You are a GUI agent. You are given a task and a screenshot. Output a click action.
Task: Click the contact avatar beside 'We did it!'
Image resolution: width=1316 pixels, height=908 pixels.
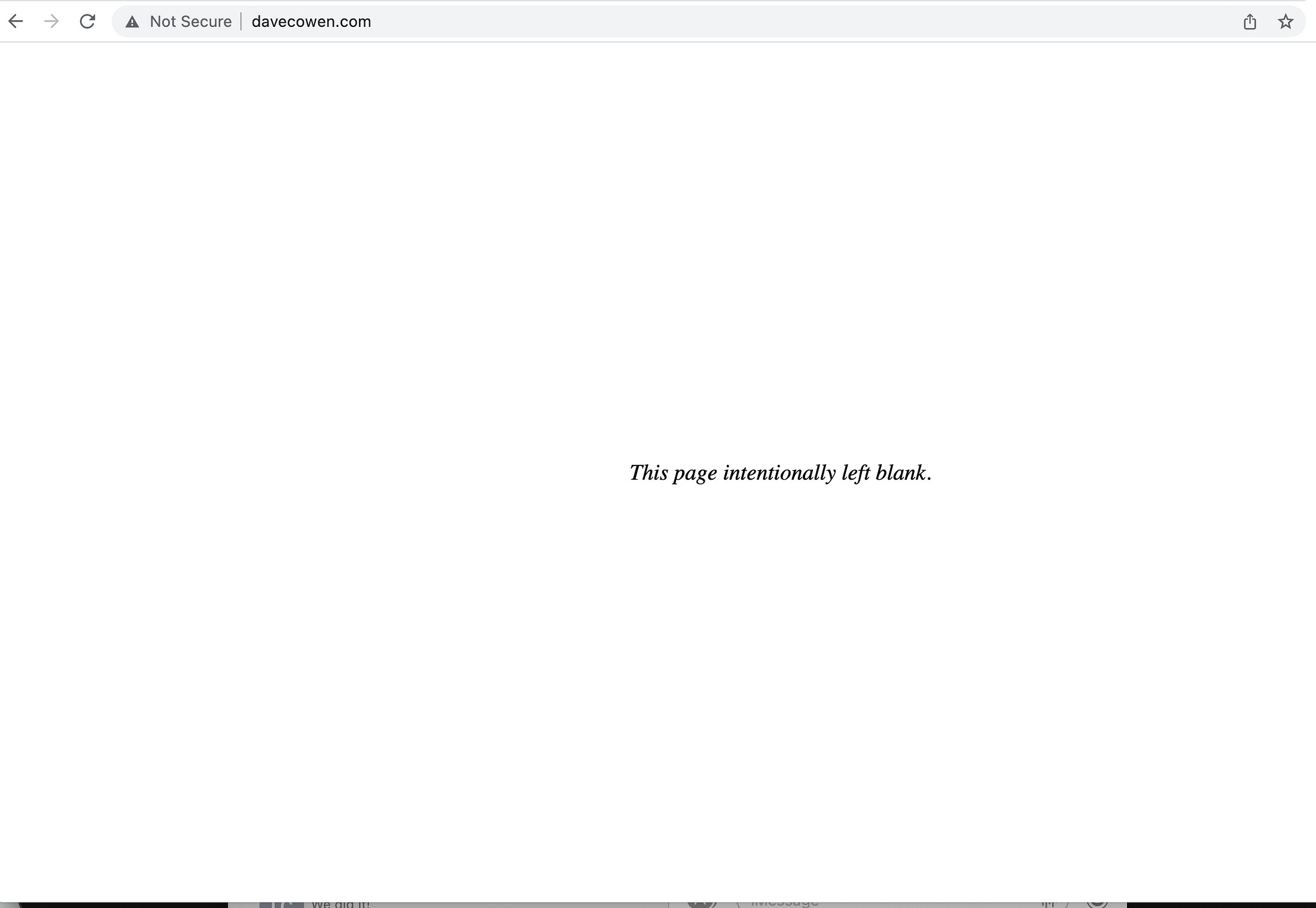[x=281, y=904]
